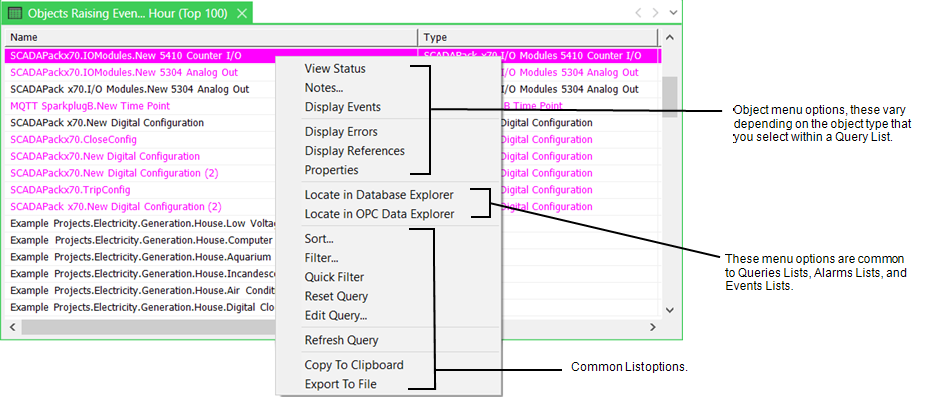
Task: Select Export To File option
Action: tap(340, 384)
